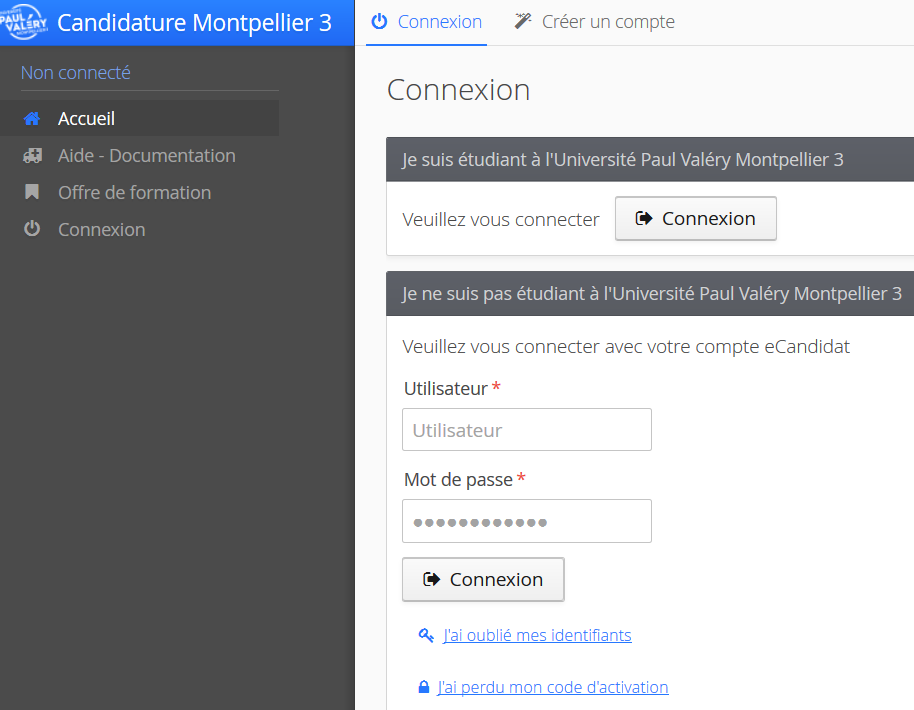Go to Offre de formation in the sidebar

coord(134,192)
